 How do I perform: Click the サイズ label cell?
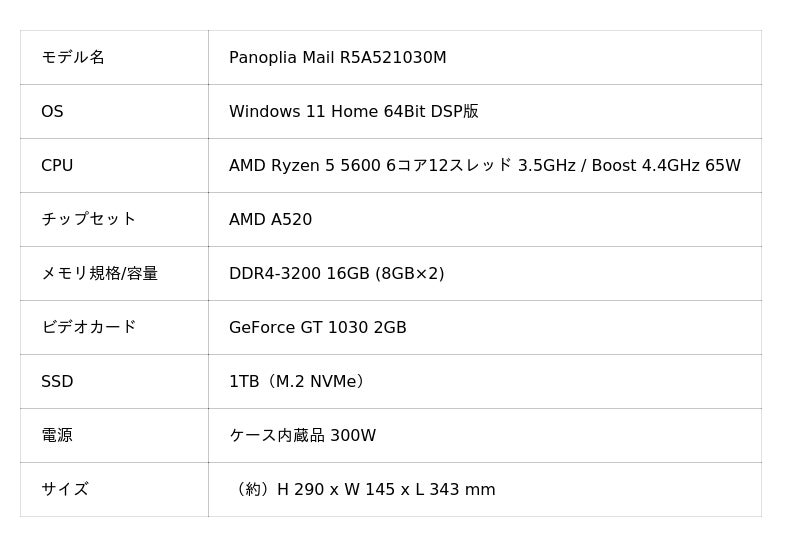(x=65, y=490)
